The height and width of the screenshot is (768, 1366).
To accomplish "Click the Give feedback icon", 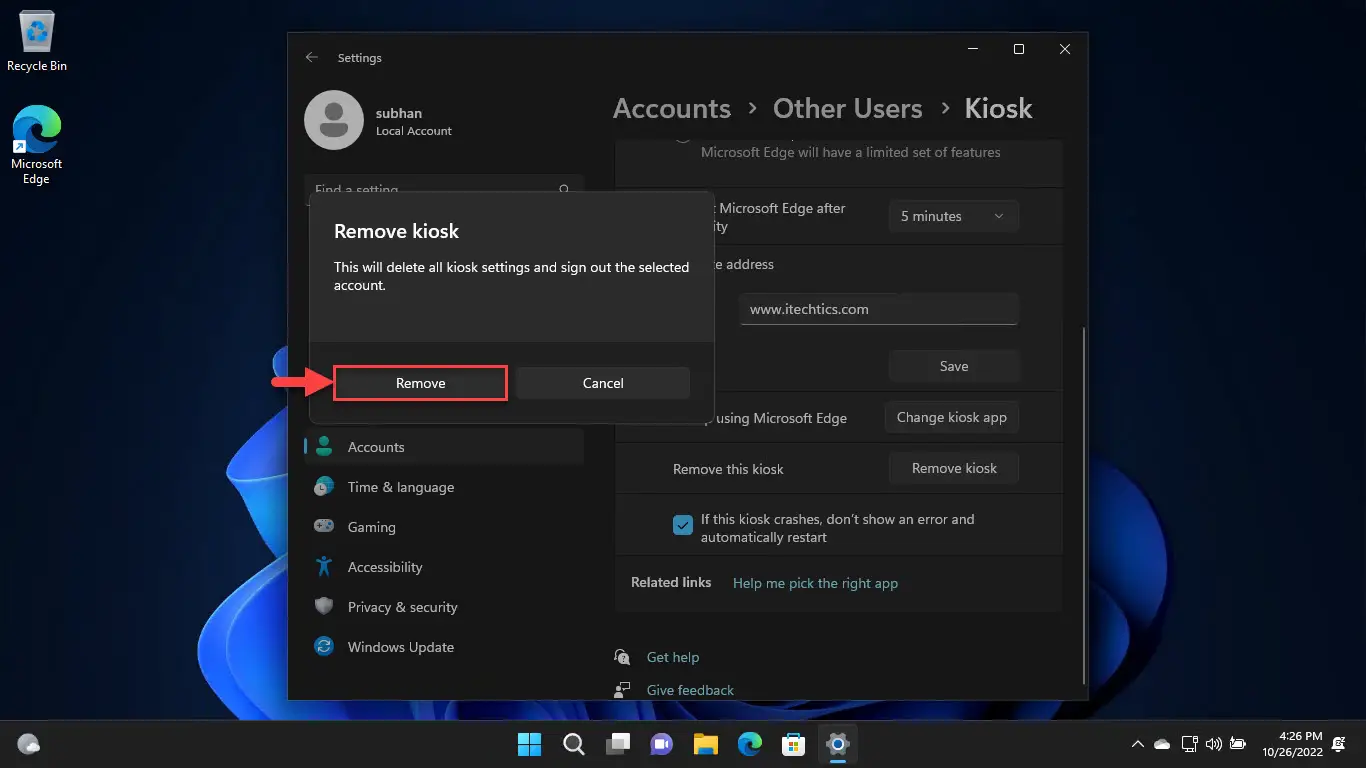I will (623, 690).
